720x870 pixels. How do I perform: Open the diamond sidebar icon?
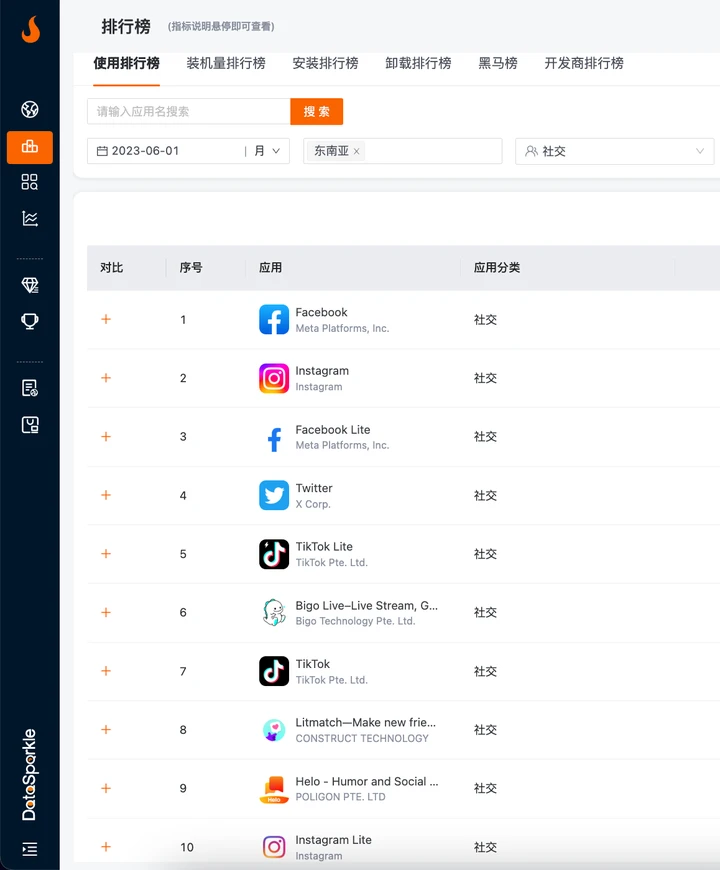click(x=30, y=285)
